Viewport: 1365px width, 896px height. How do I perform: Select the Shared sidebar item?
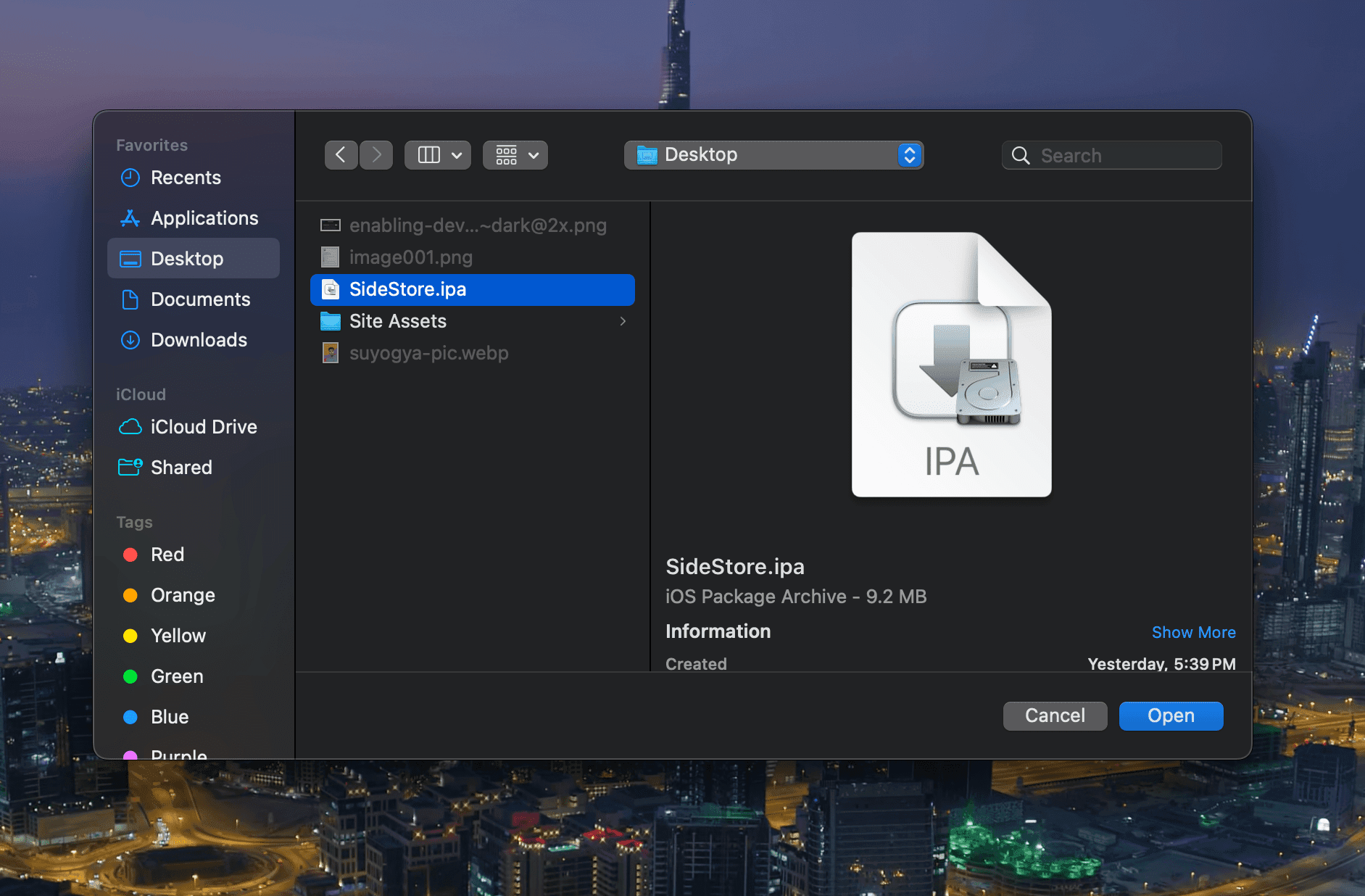tap(181, 467)
